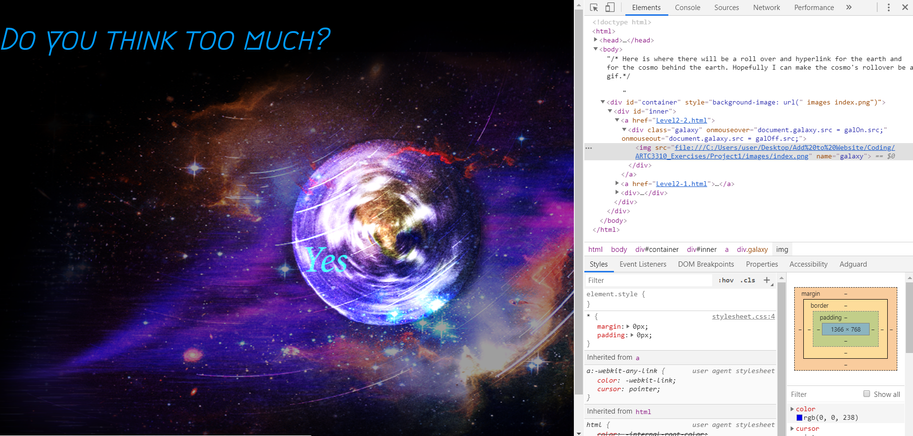
Task: Click the closing </html> tag line
Action: click(x=606, y=230)
